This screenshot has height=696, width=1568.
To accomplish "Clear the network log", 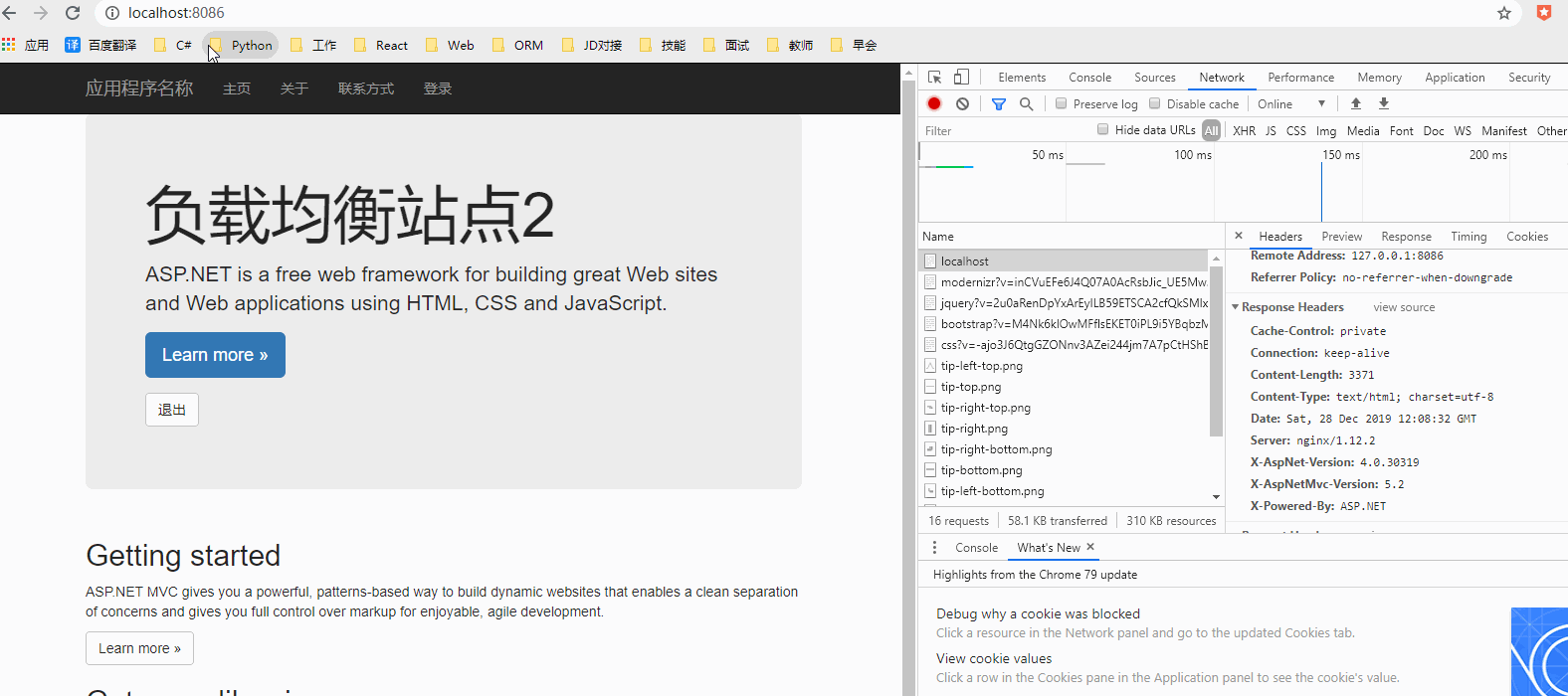I will click(962, 104).
